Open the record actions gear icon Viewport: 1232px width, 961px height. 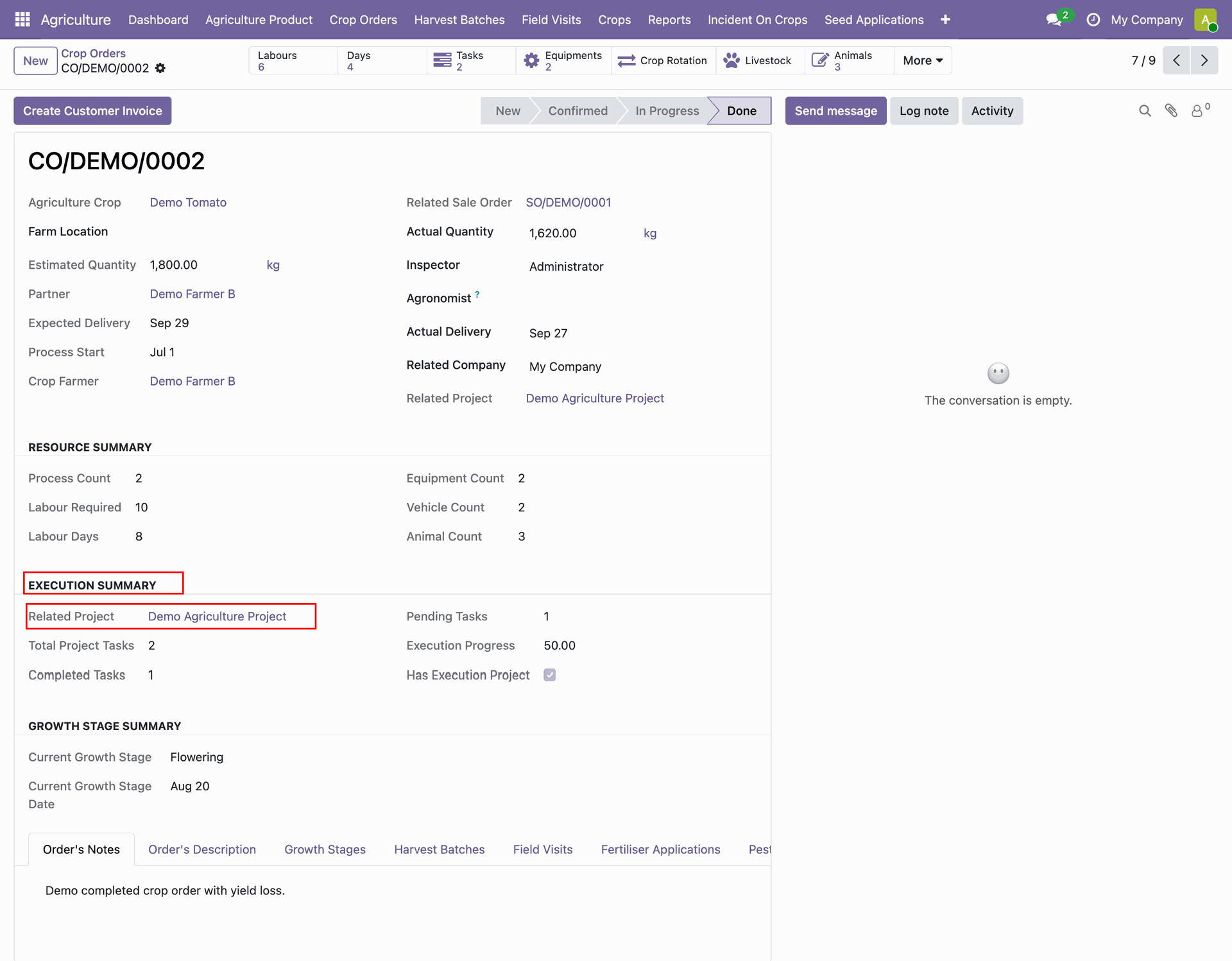(160, 68)
